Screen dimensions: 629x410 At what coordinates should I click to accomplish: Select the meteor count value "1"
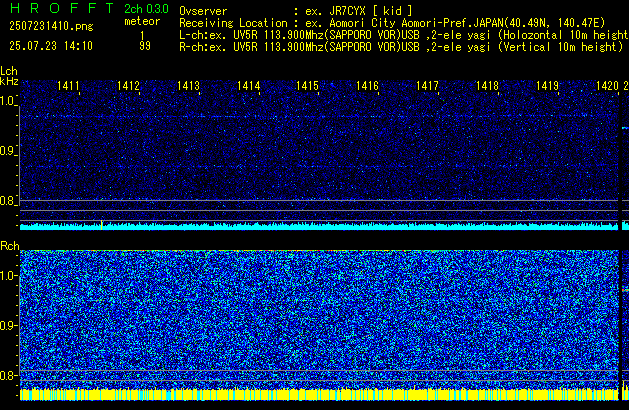point(142,36)
